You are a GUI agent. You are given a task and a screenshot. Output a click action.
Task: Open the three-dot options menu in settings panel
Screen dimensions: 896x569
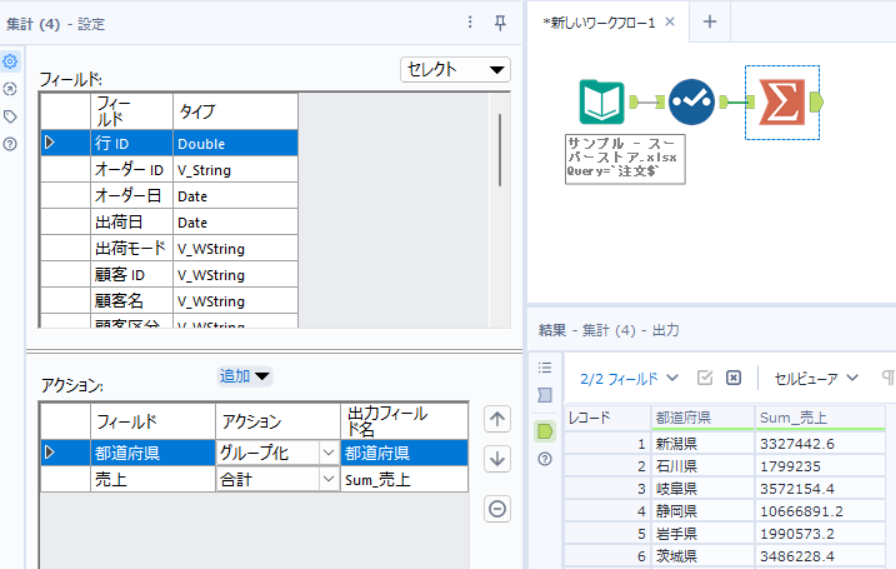coord(470,22)
